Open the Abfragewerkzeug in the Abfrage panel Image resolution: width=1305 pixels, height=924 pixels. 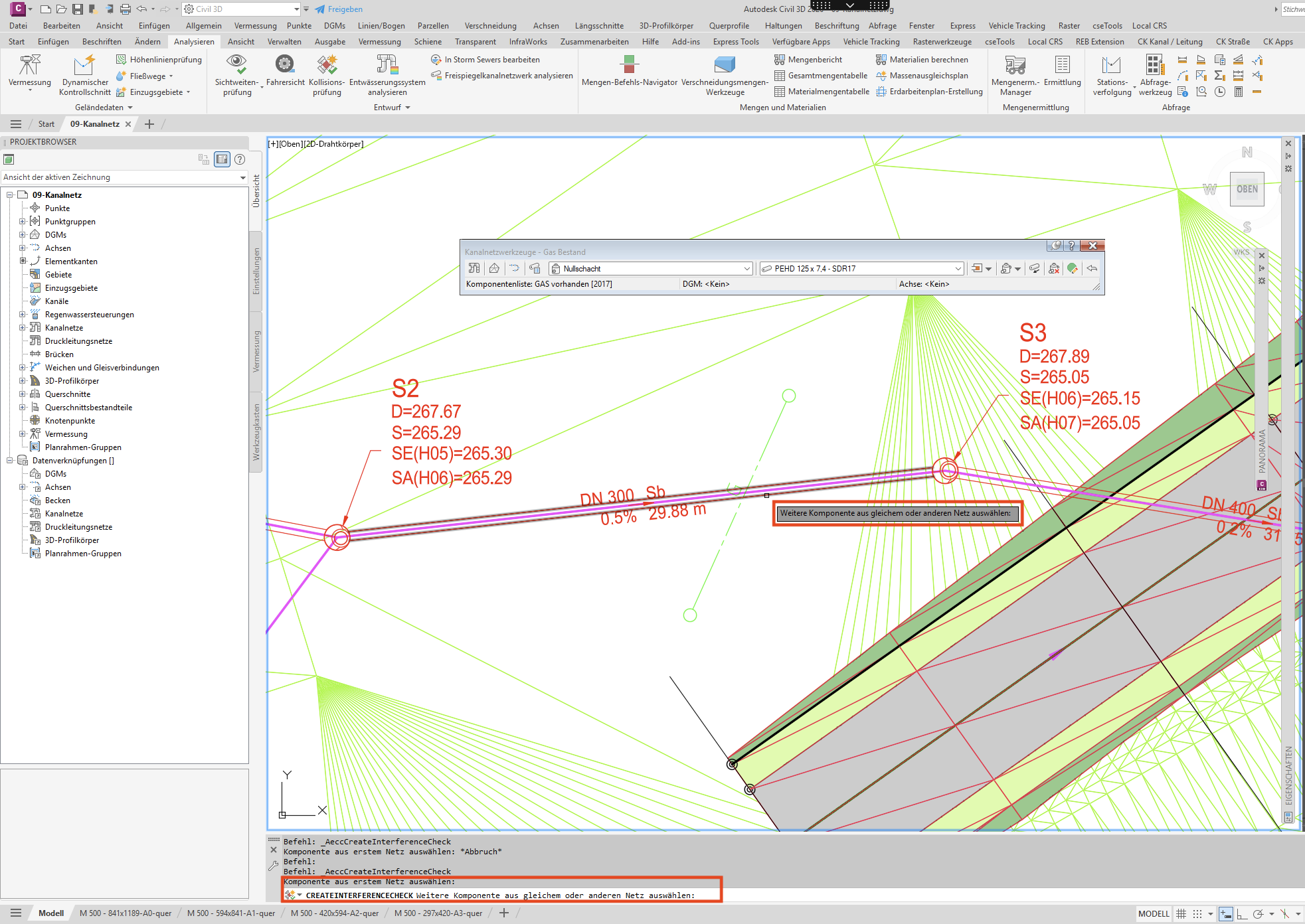pyautogui.click(x=1155, y=74)
